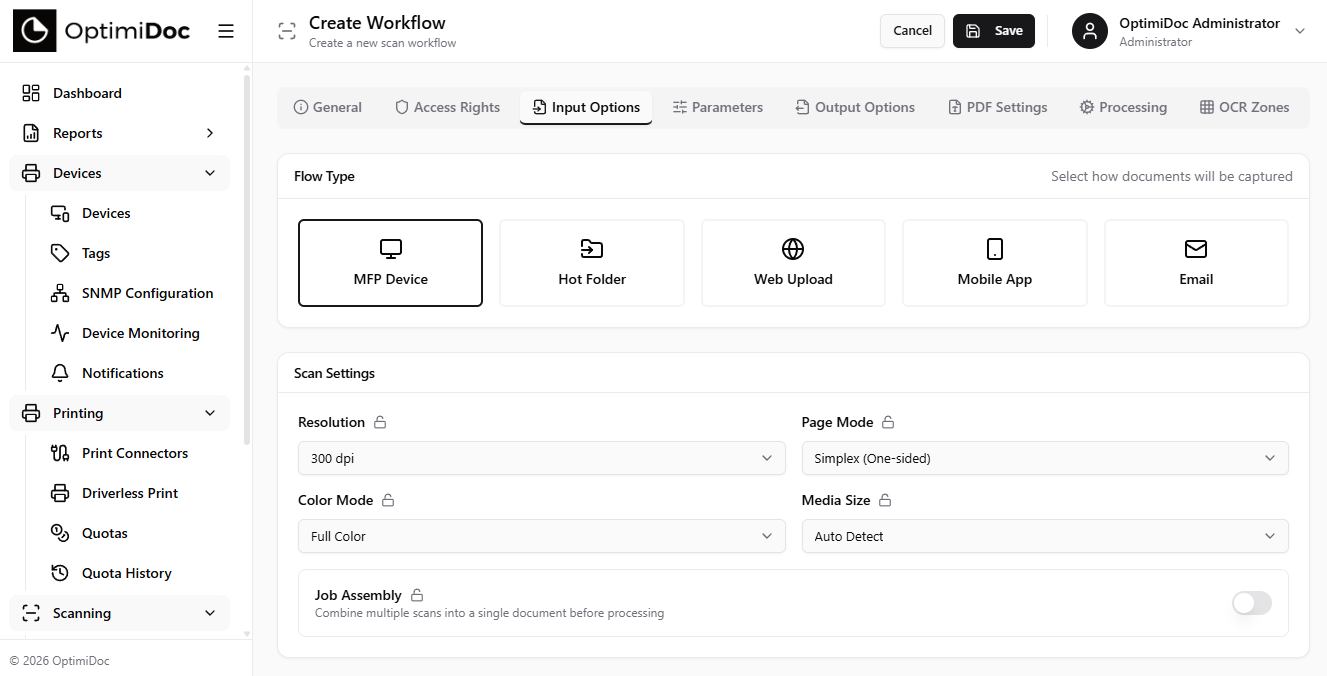Switch to the General tab

328,107
